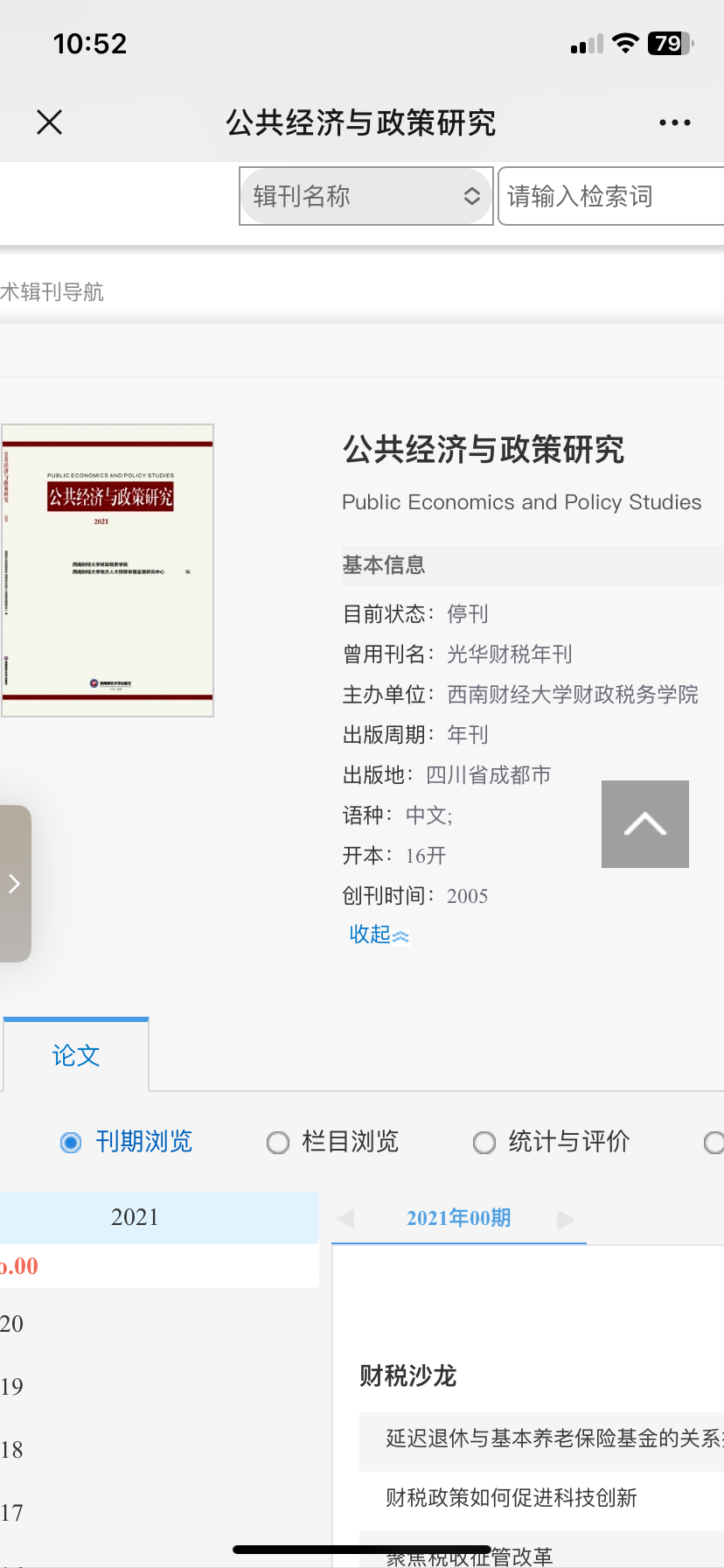Select the 统计与评价 radio button
This screenshot has width=724, height=1568.
[x=484, y=1143]
